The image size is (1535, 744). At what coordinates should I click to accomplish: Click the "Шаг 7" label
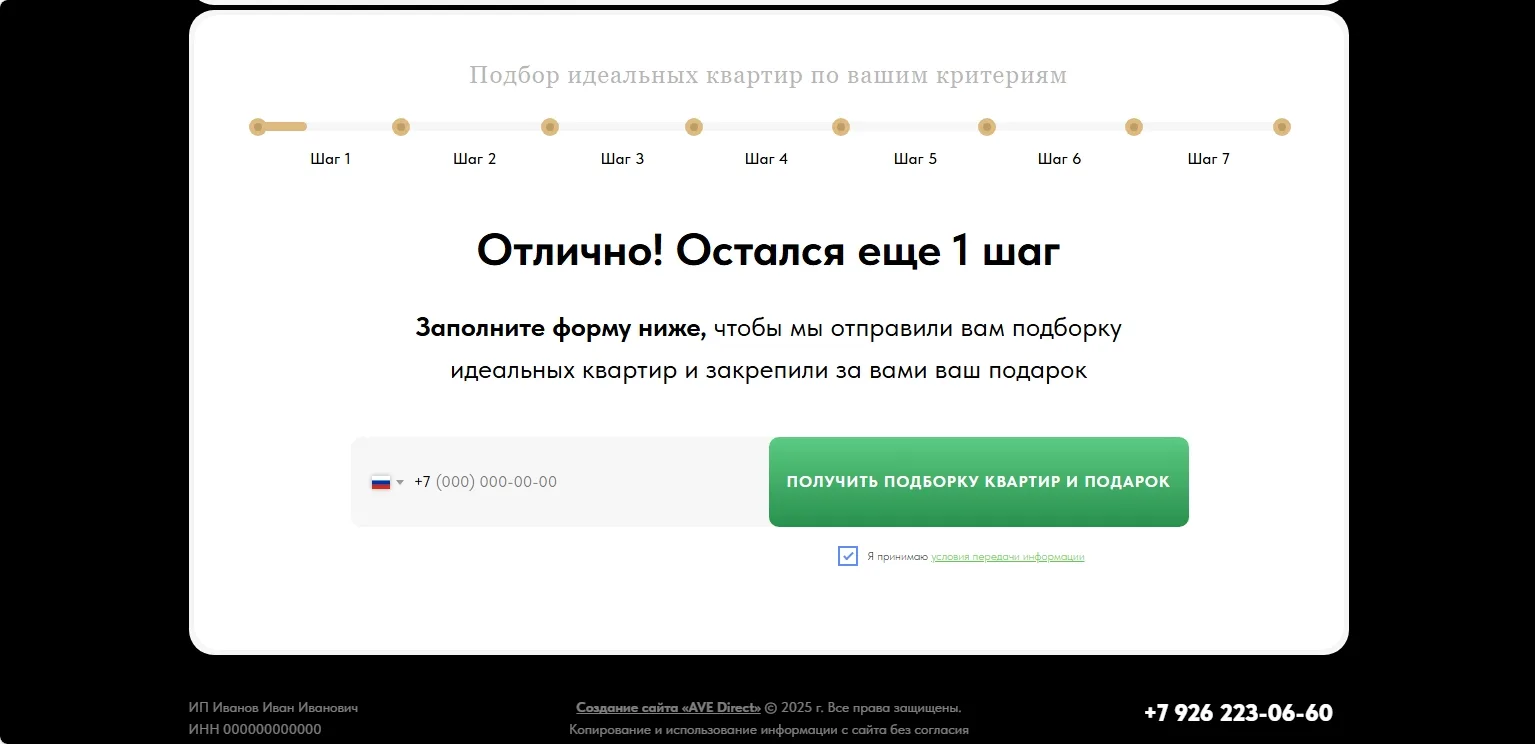pos(1209,159)
